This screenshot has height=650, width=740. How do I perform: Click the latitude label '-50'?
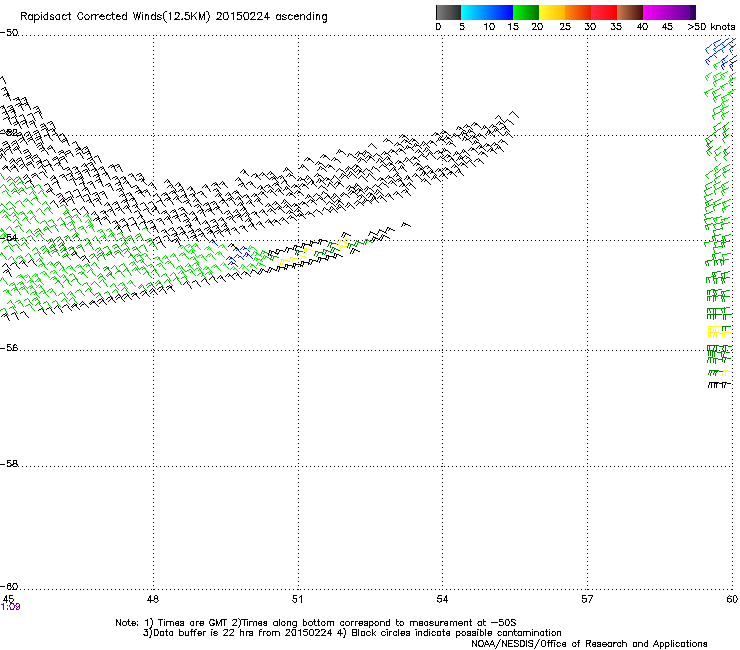tap(9, 33)
